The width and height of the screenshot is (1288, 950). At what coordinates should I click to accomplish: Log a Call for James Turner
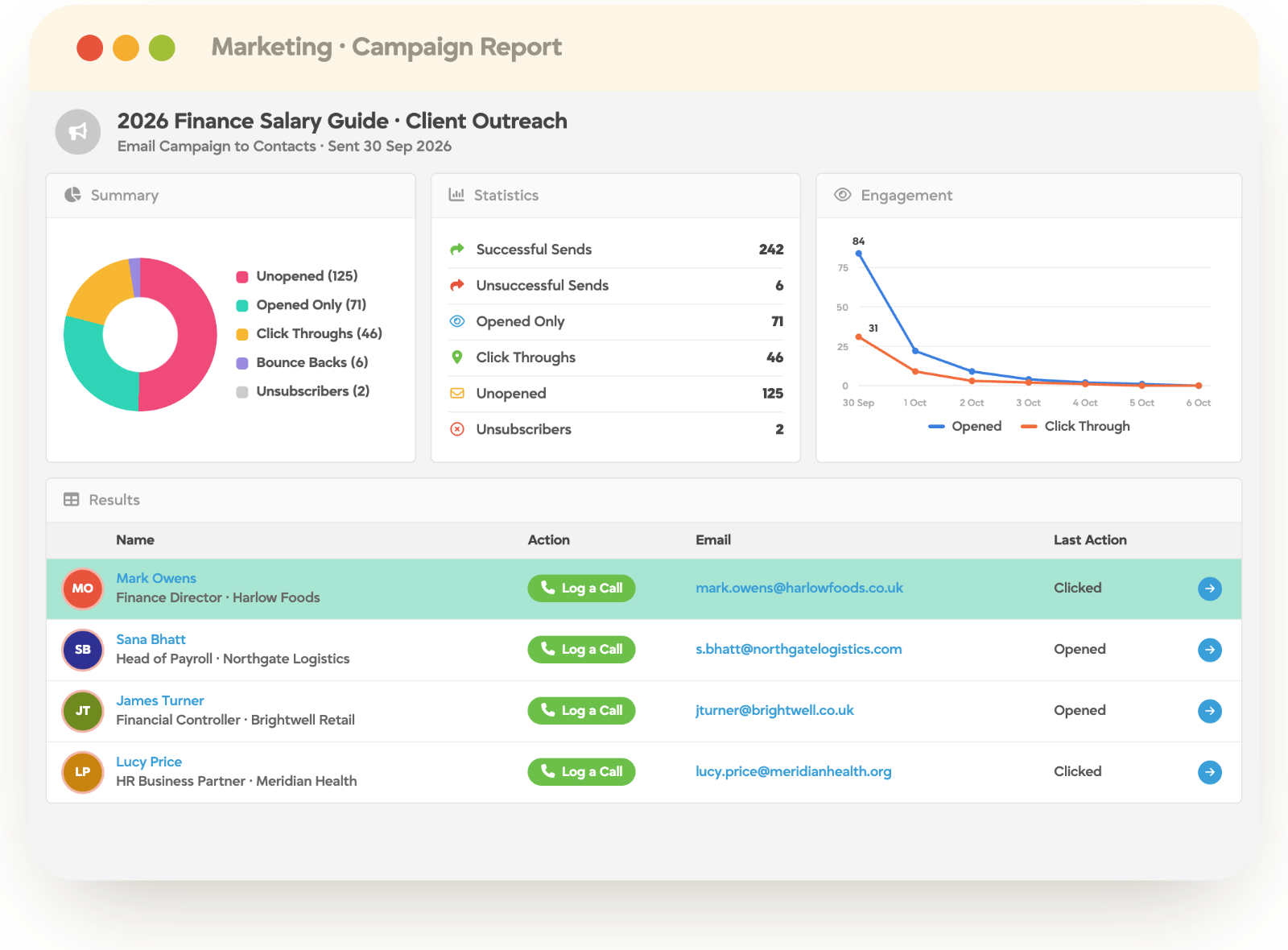pyautogui.click(x=581, y=711)
